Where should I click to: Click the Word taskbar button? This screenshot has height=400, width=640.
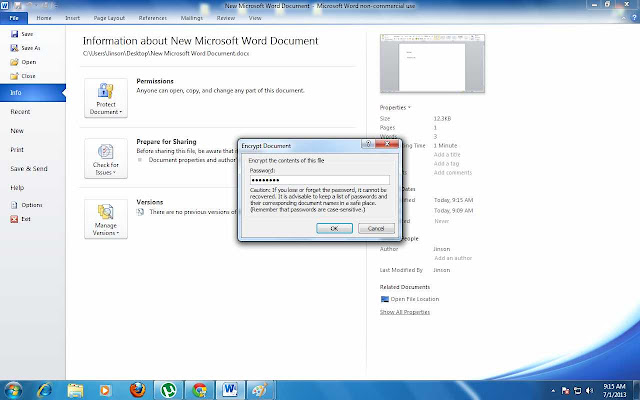230,390
